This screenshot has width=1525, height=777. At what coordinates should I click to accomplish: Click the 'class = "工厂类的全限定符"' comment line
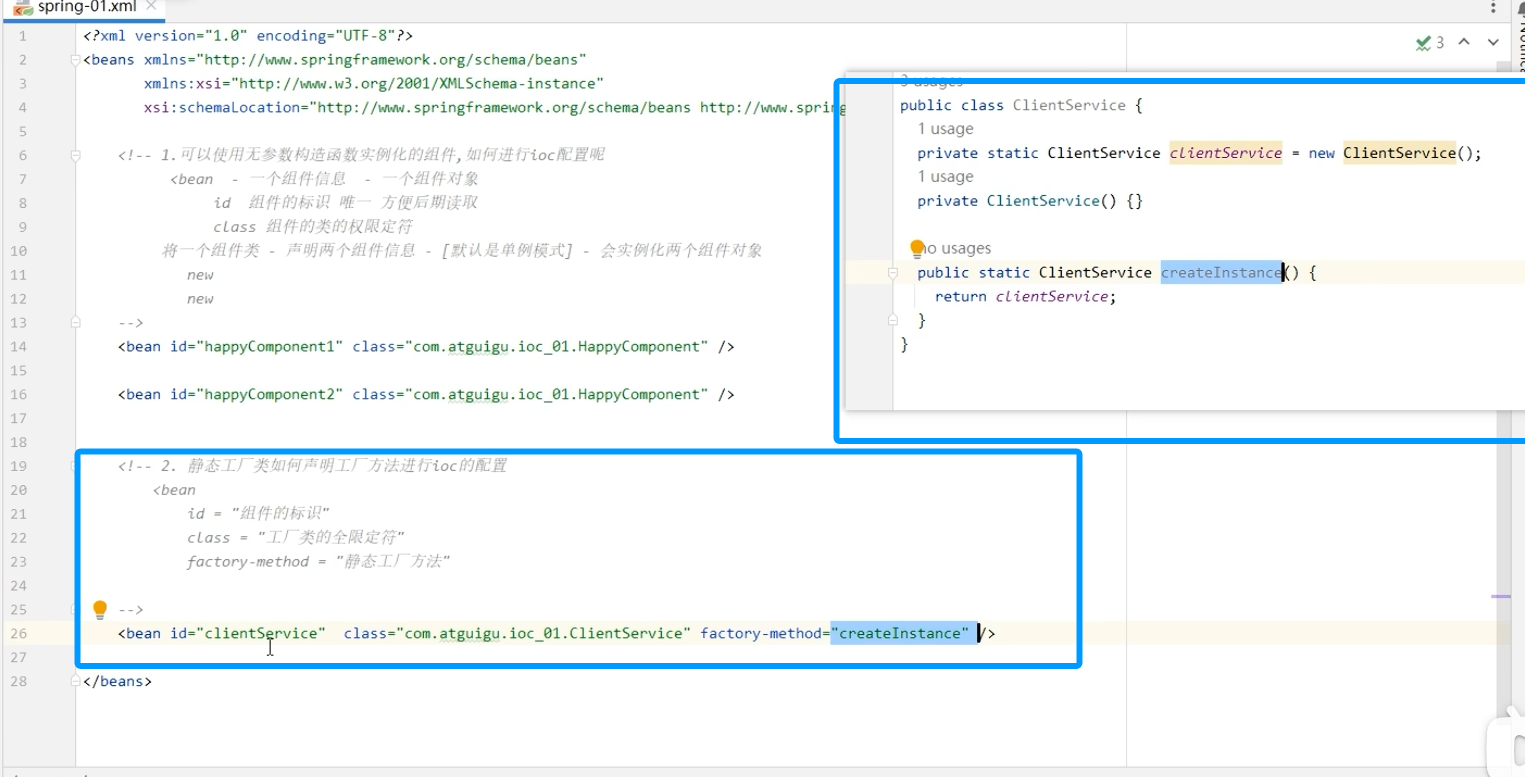pyautogui.click(x=296, y=538)
